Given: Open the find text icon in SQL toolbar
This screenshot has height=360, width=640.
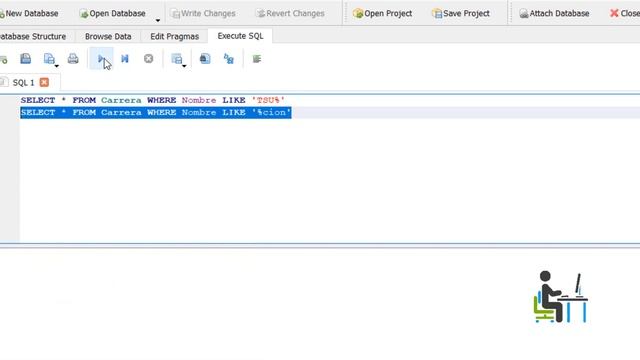Looking at the screenshot, I should click(205, 59).
